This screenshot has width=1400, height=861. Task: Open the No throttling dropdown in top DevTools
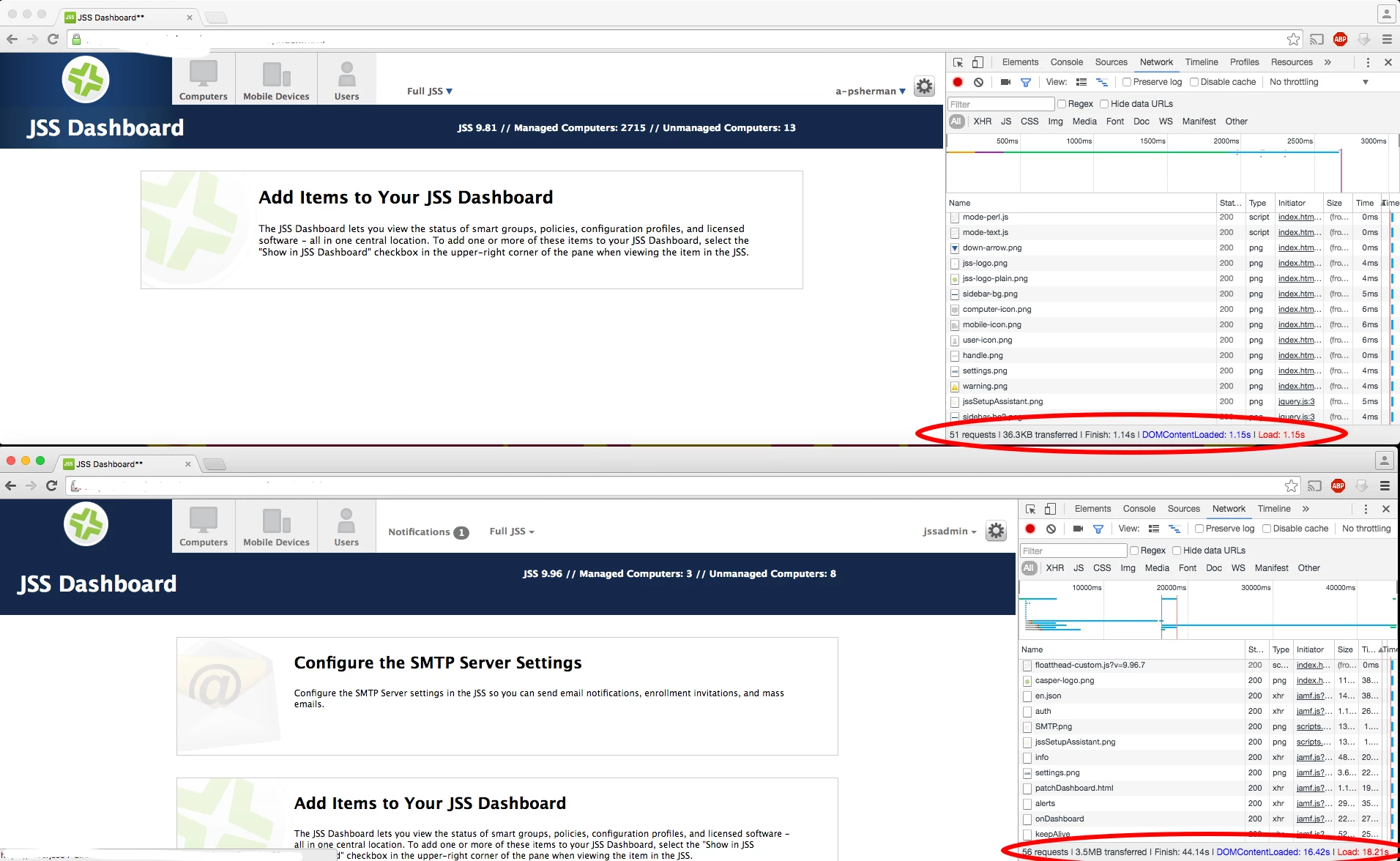click(x=1318, y=82)
